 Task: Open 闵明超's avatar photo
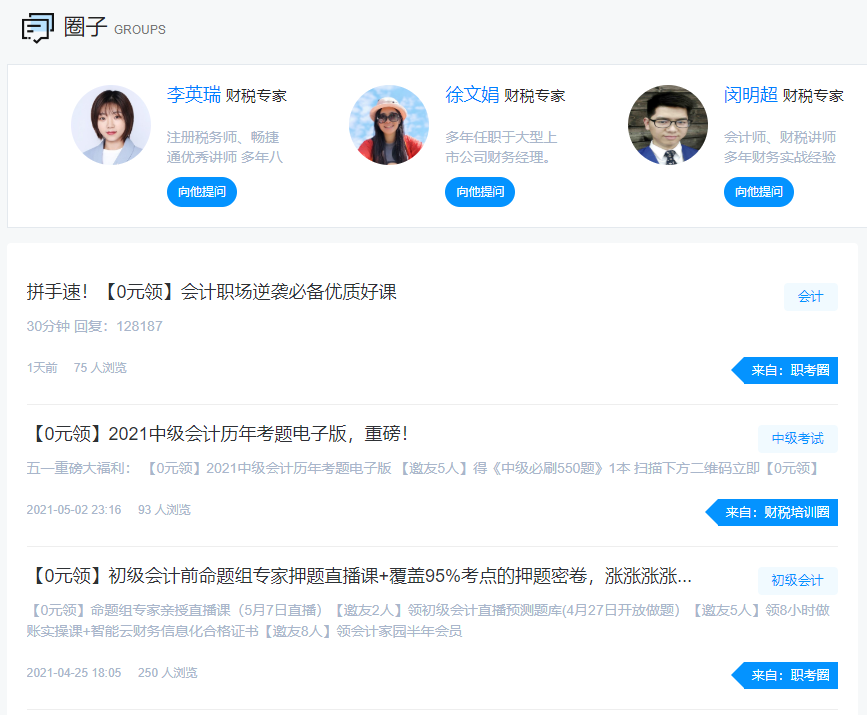tap(667, 125)
